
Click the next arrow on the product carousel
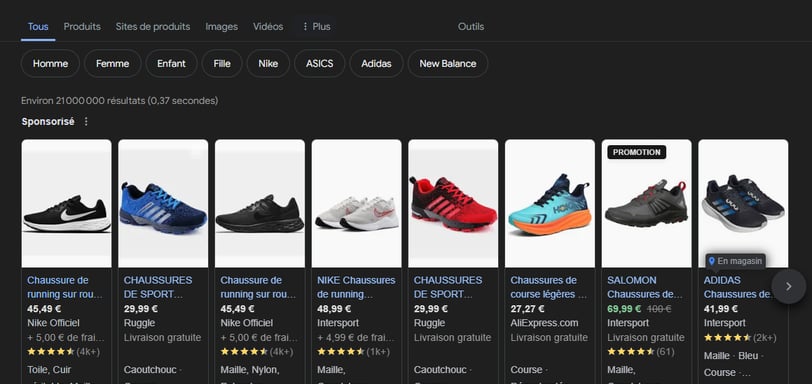pos(788,286)
